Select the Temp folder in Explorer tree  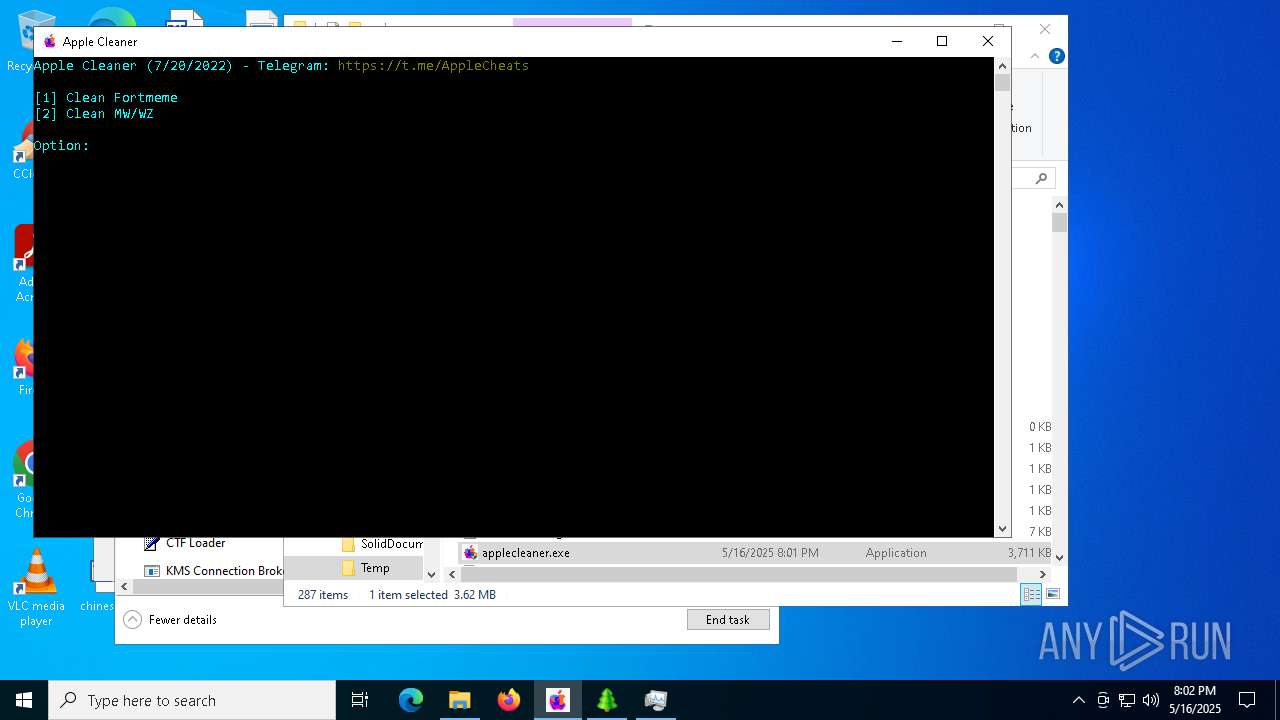(375, 568)
